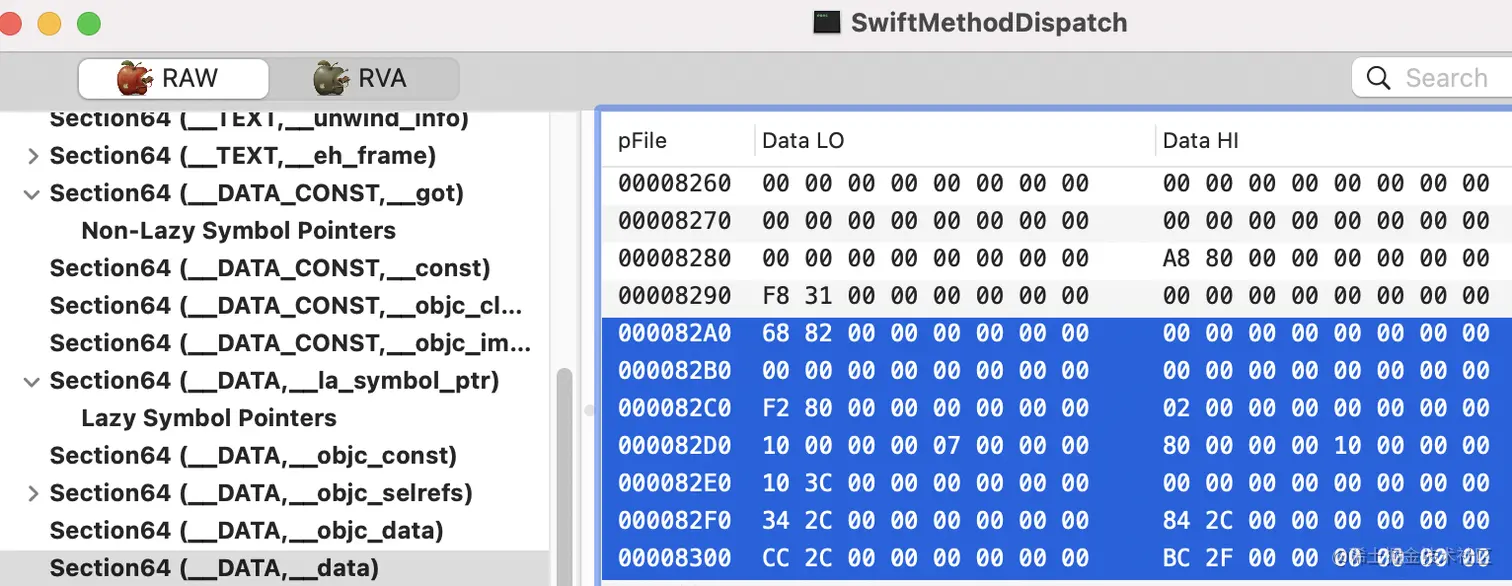1512x586 pixels.
Task: Click offset 000082B0
Action: 675,371
